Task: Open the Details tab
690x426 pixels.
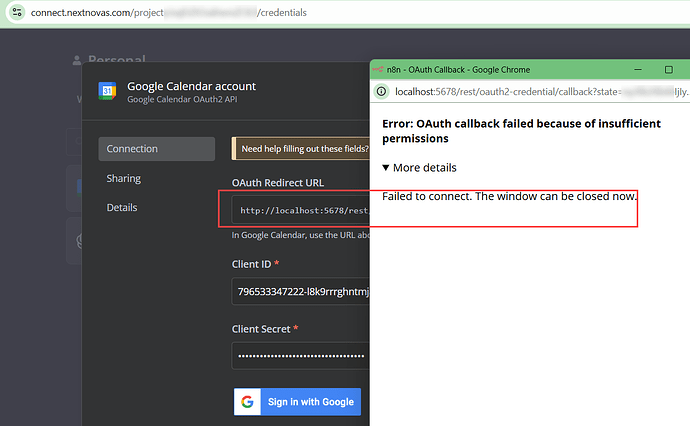Action: pos(122,207)
